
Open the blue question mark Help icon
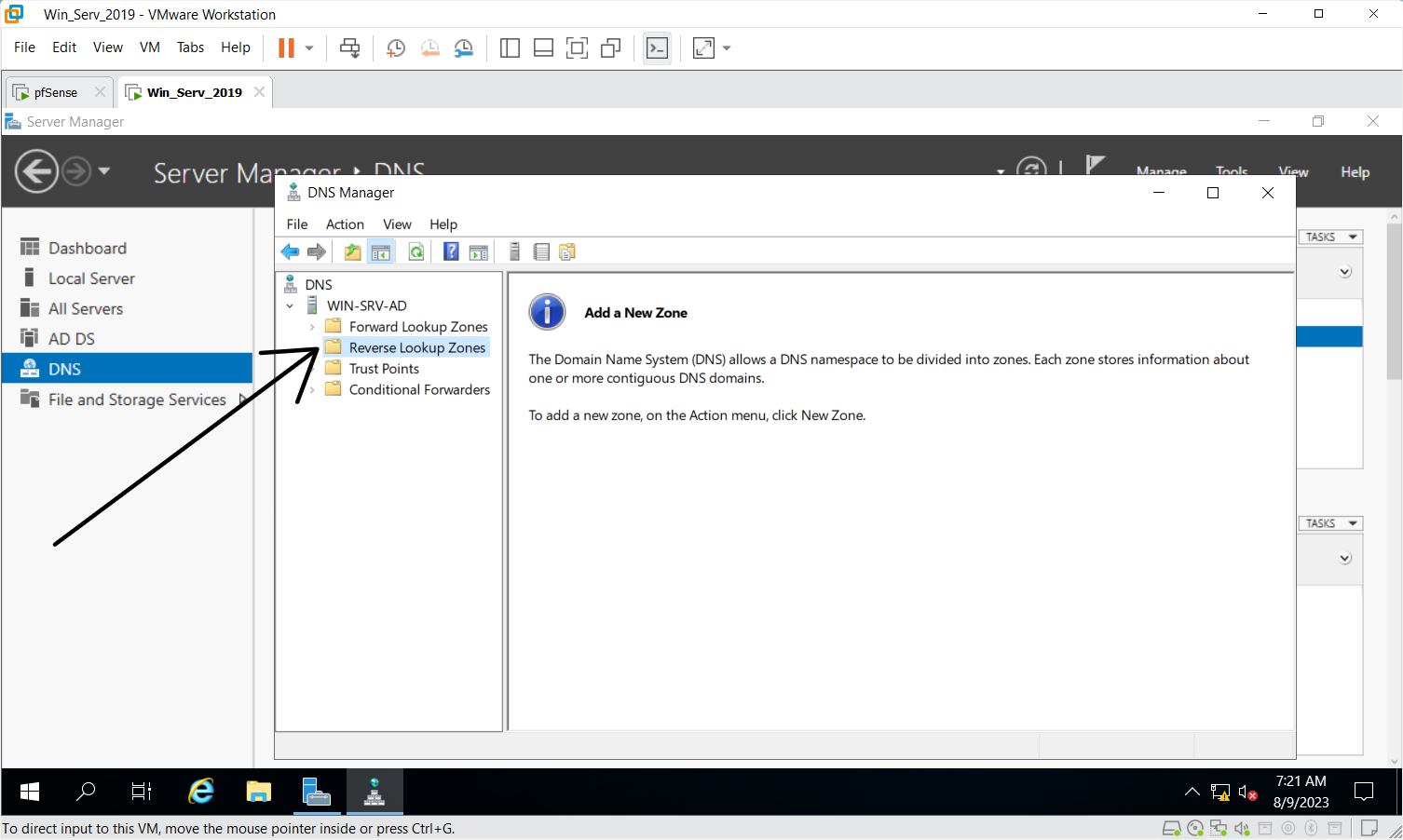451,251
